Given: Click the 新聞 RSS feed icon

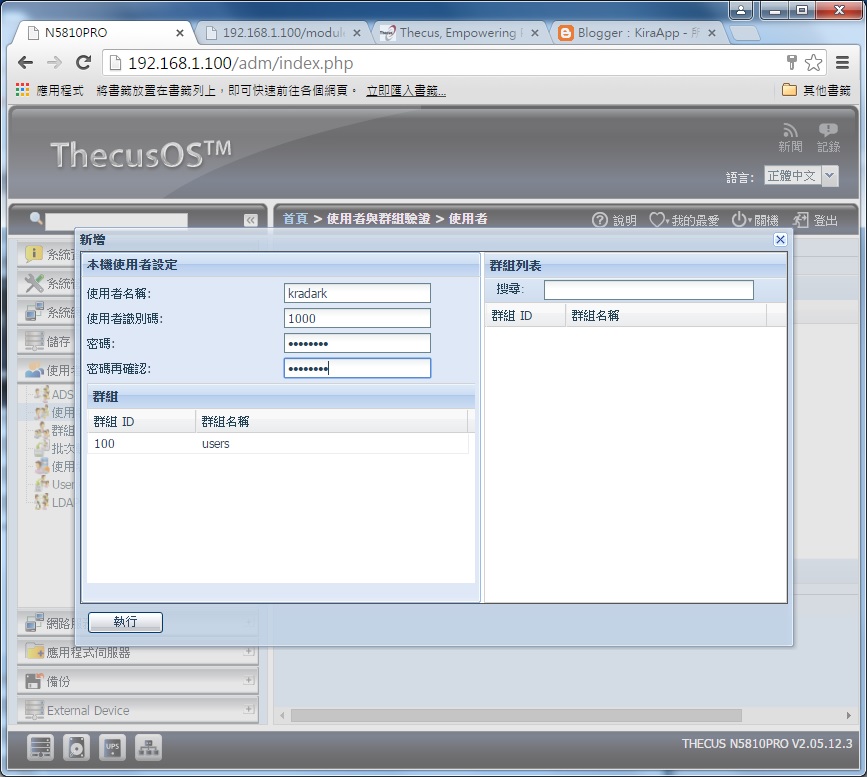Looking at the screenshot, I should click(790, 131).
